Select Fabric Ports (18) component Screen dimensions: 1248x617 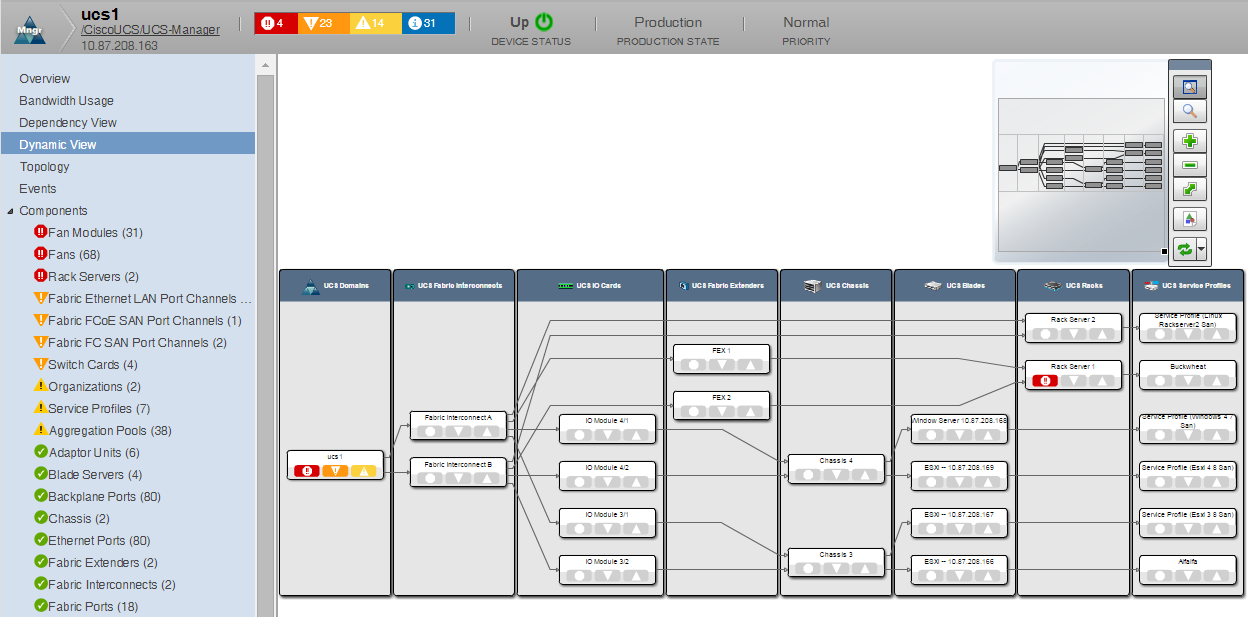(x=92, y=607)
